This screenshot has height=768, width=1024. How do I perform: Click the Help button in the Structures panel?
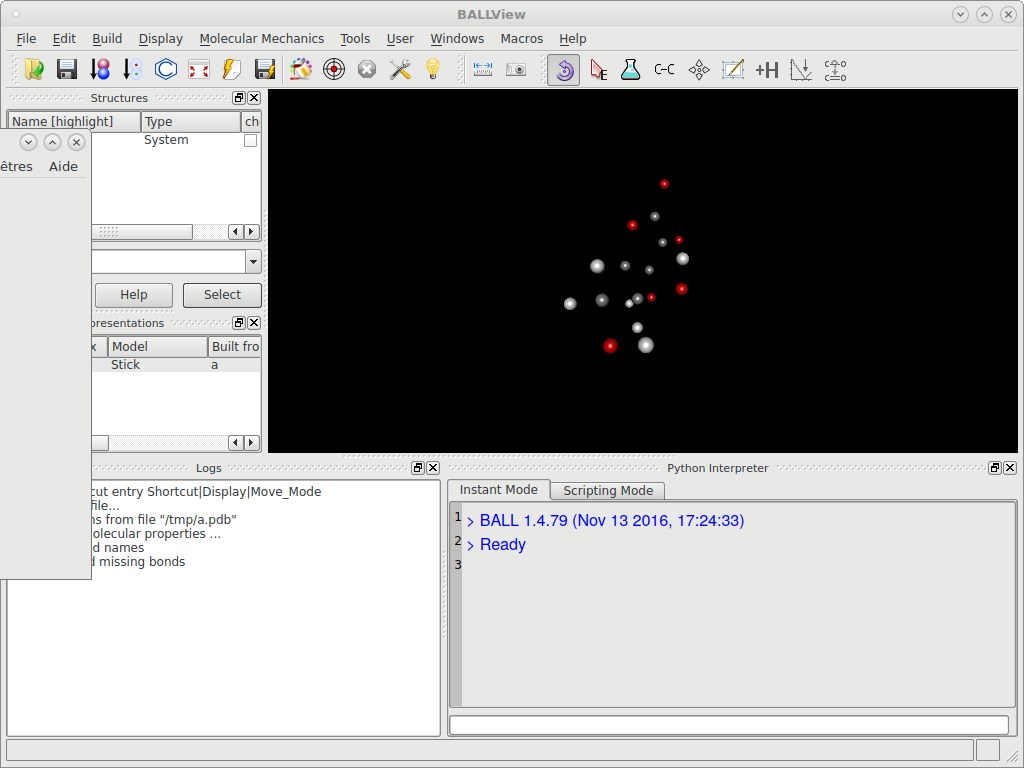tap(134, 295)
